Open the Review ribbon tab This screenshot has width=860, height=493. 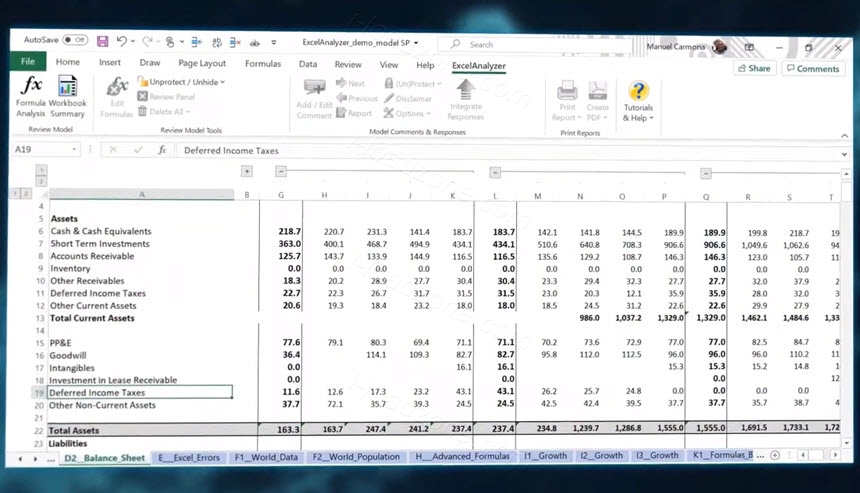coord(348,64)
